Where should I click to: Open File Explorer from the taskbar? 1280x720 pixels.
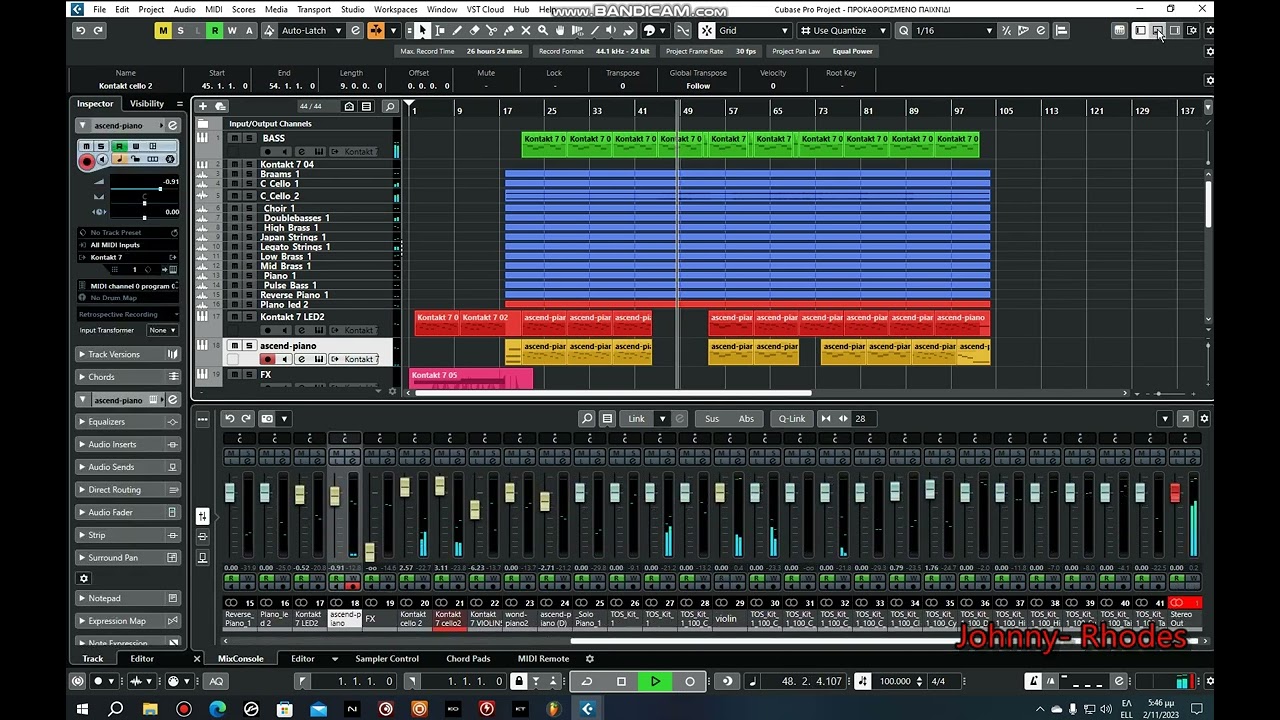150,709
